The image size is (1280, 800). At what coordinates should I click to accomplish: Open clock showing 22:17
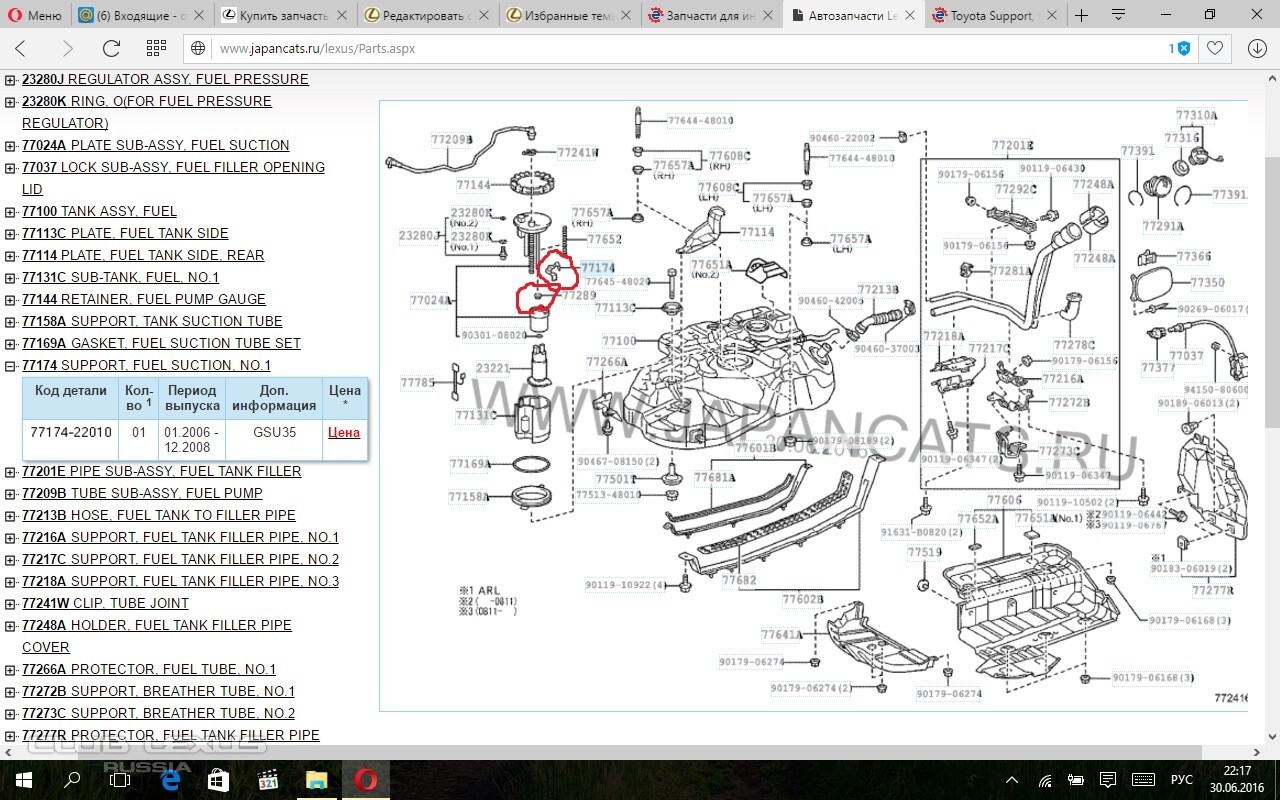click(x=1237, y=780)
